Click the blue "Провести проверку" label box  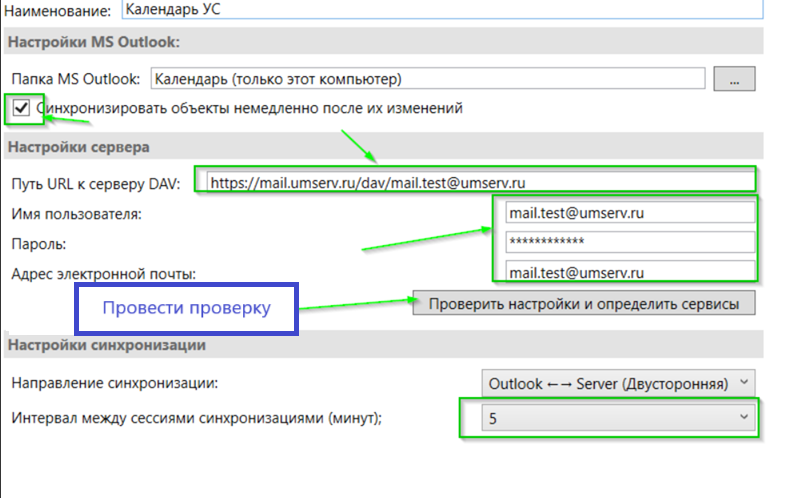187,309
